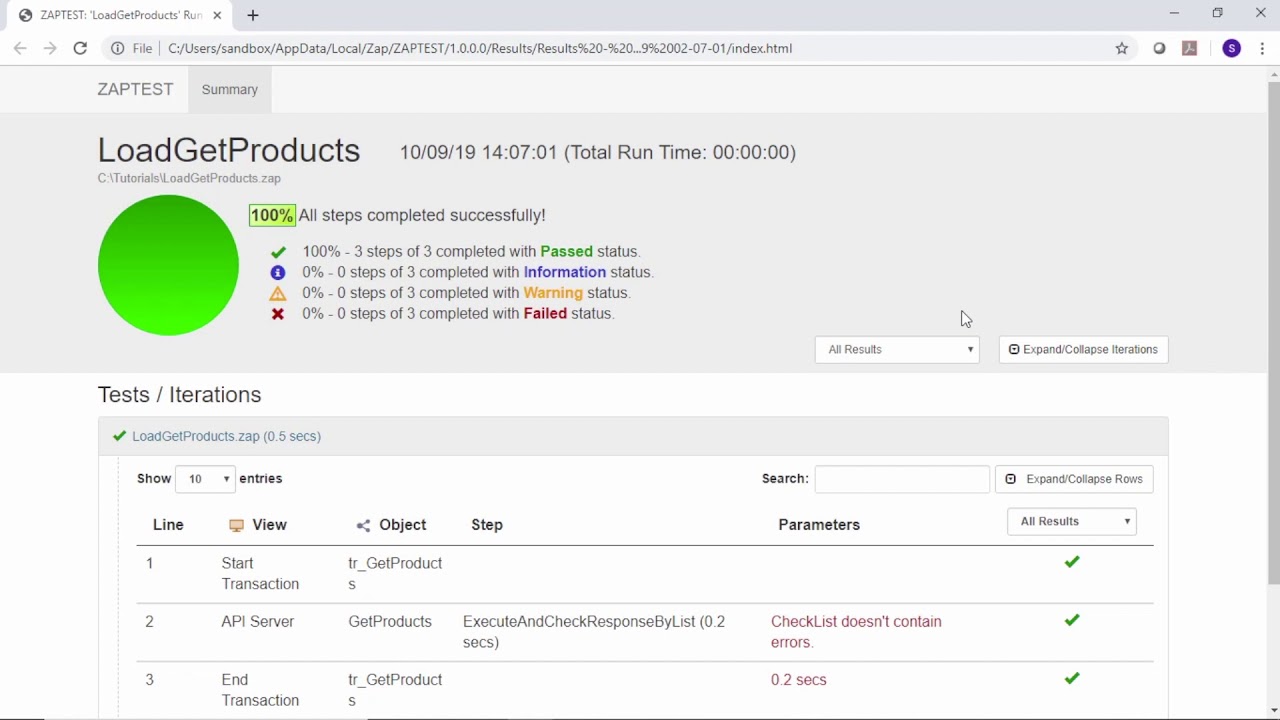Open a new browser tab

point(253,15)
